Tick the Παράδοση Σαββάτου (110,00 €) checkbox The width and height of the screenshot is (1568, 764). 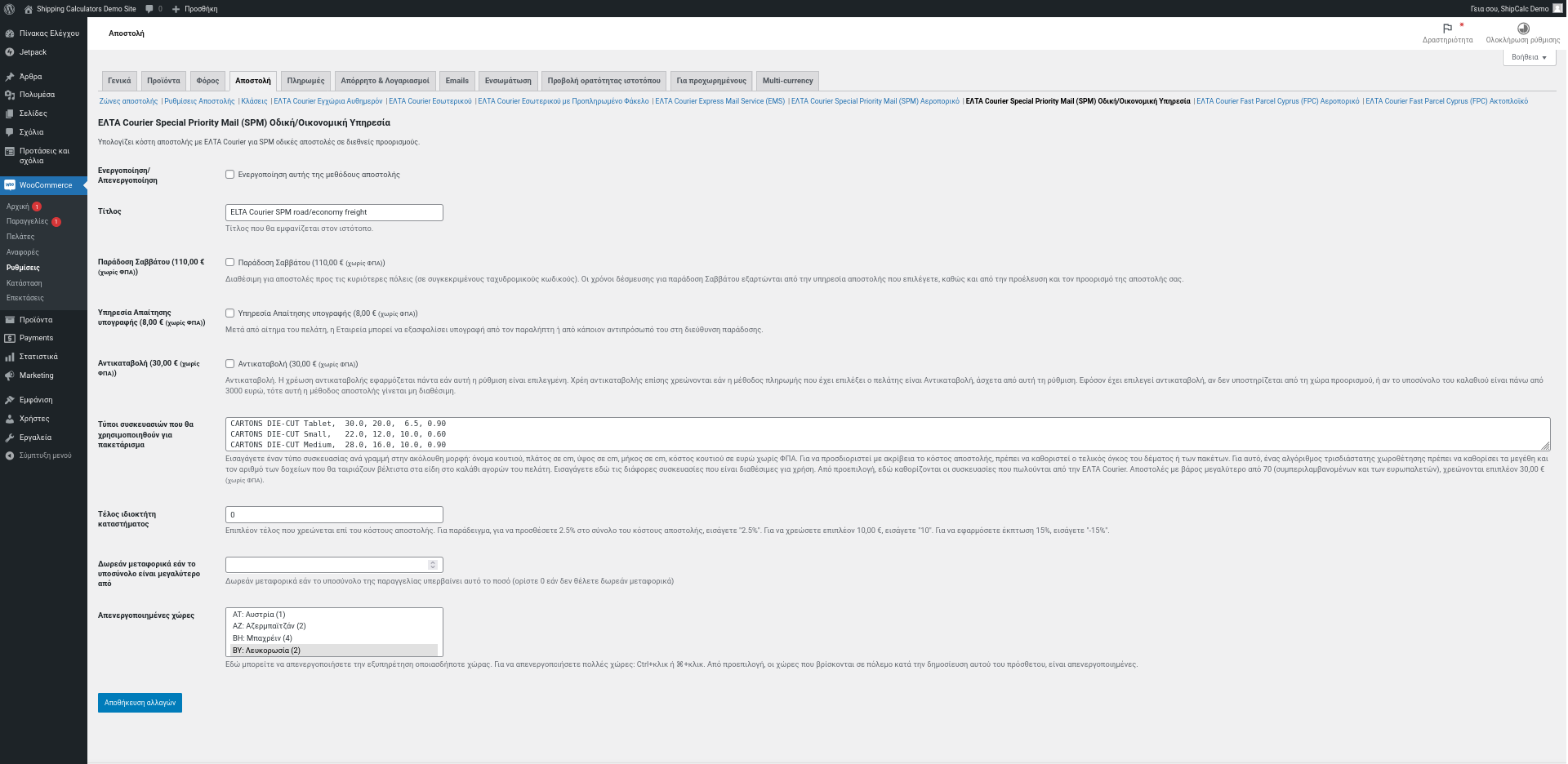pos(229,263)
